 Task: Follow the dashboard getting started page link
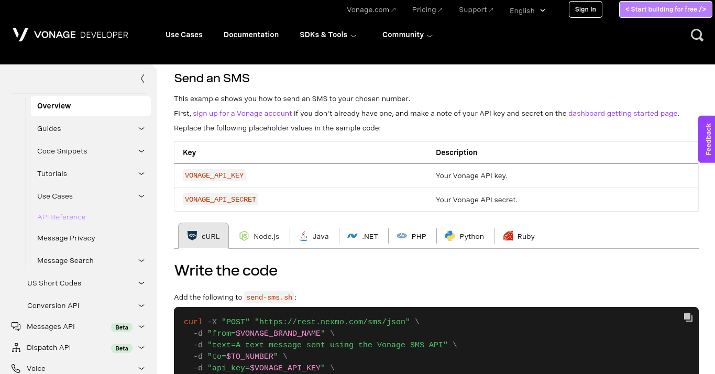(x=622, y=113)
